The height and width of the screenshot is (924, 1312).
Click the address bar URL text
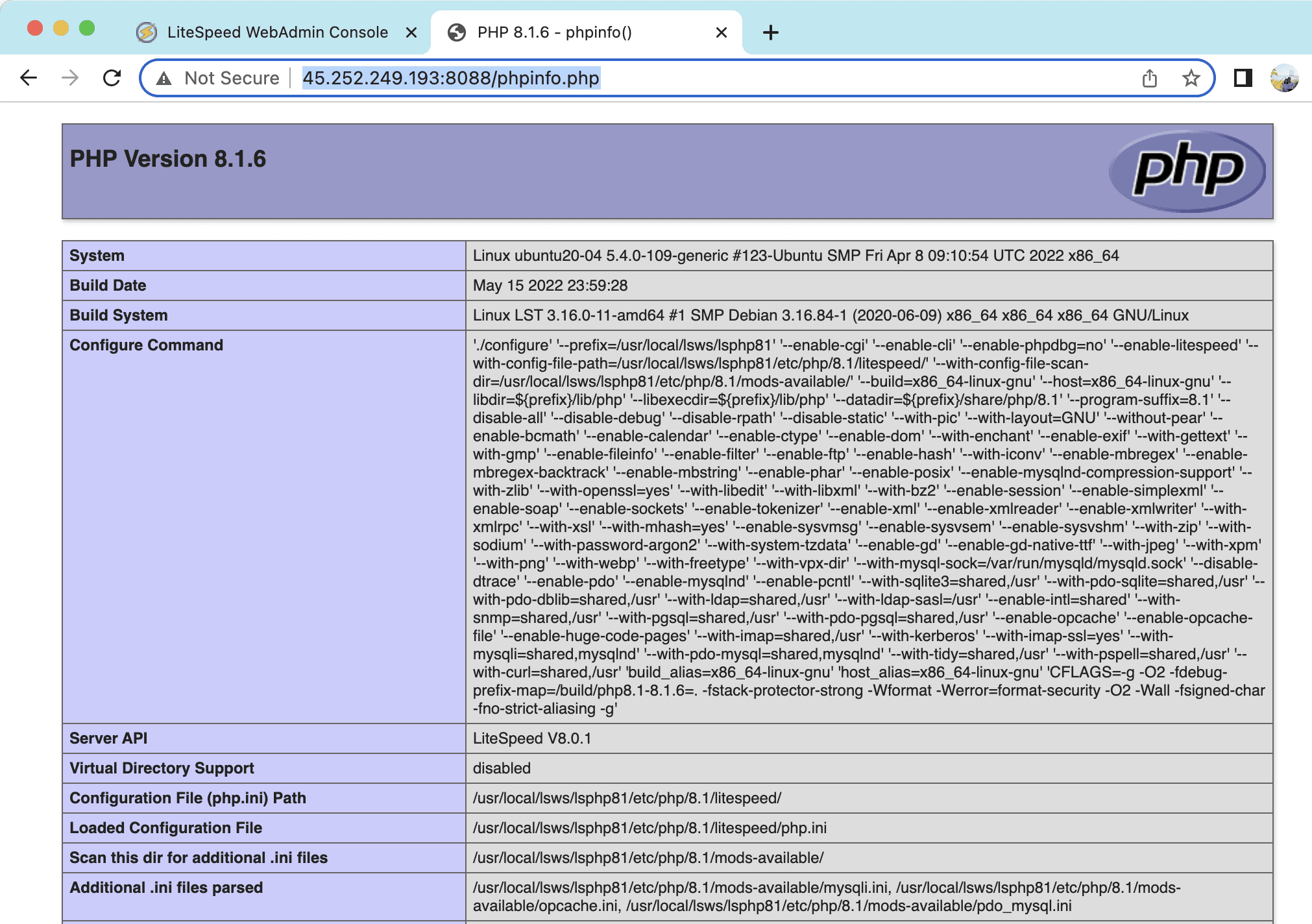(x=451, y=79)
